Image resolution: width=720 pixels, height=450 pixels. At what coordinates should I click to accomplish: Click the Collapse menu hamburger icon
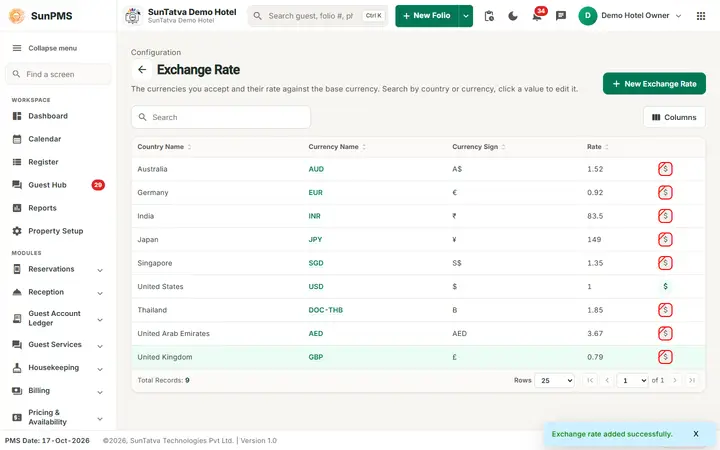(17, 48)
